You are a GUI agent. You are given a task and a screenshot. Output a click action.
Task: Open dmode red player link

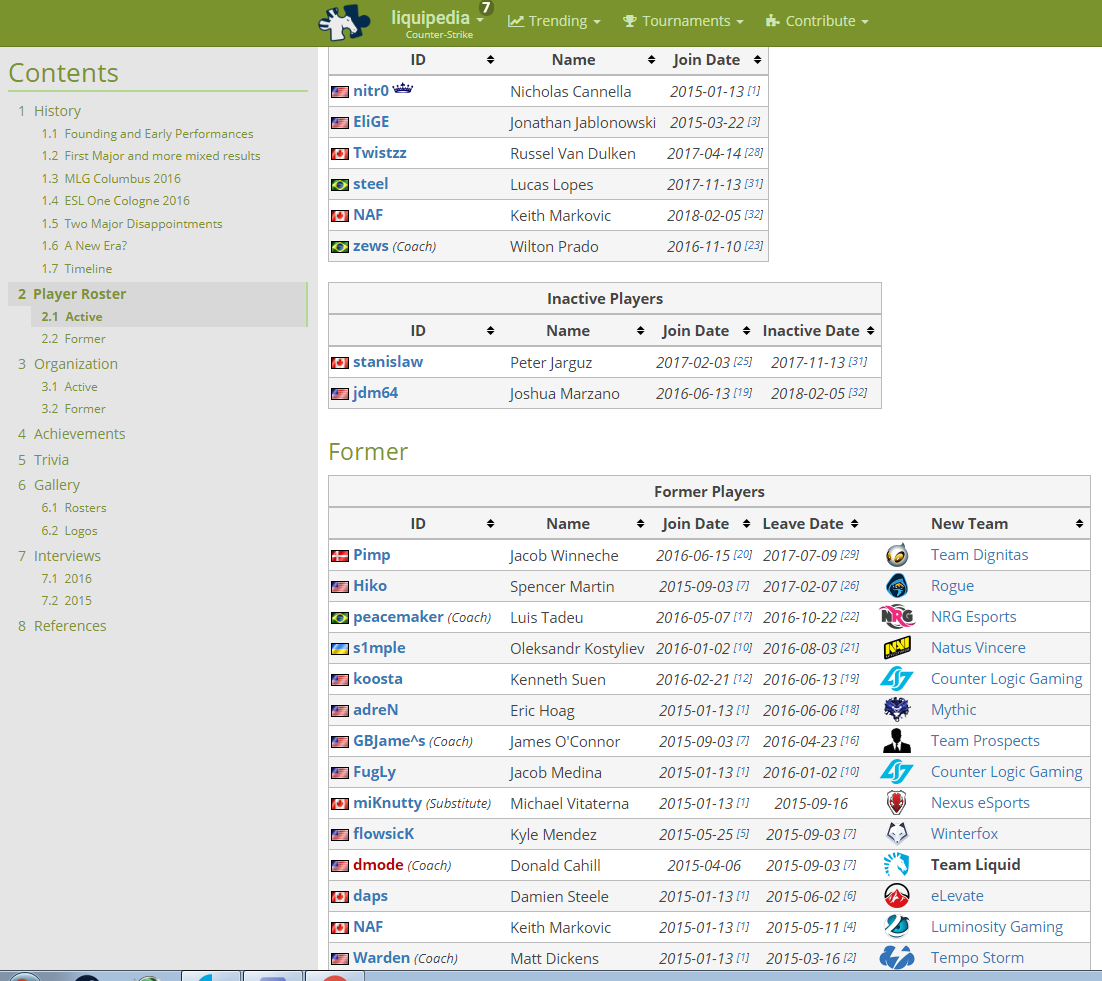tap(378, 864)
